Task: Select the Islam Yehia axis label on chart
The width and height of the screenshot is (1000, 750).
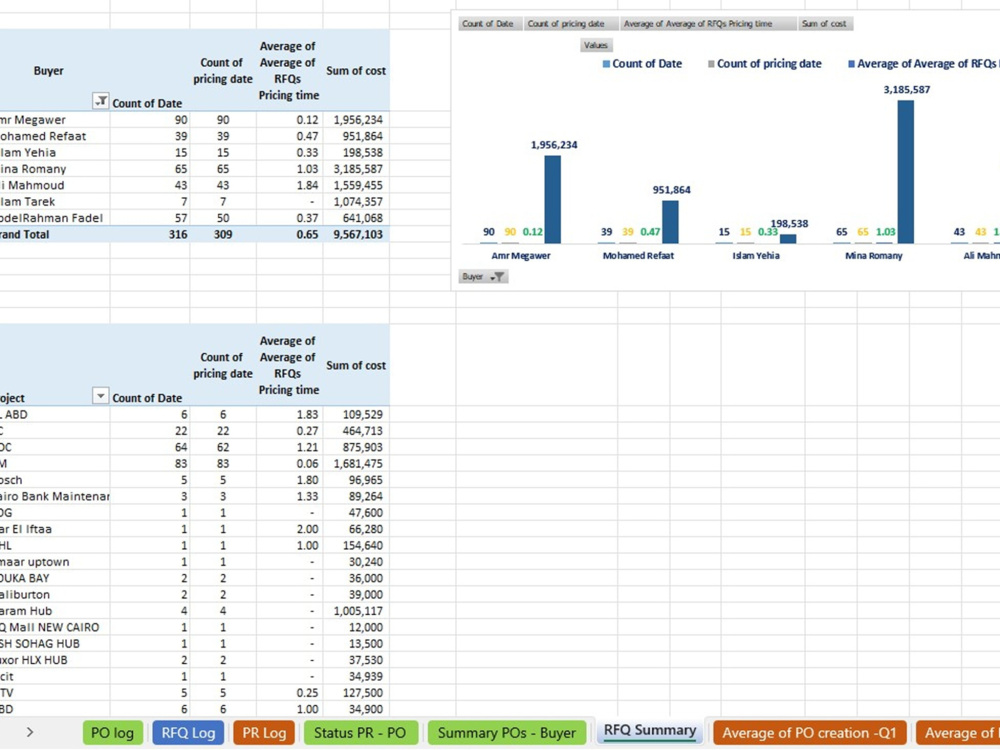Action: point(756,256)
